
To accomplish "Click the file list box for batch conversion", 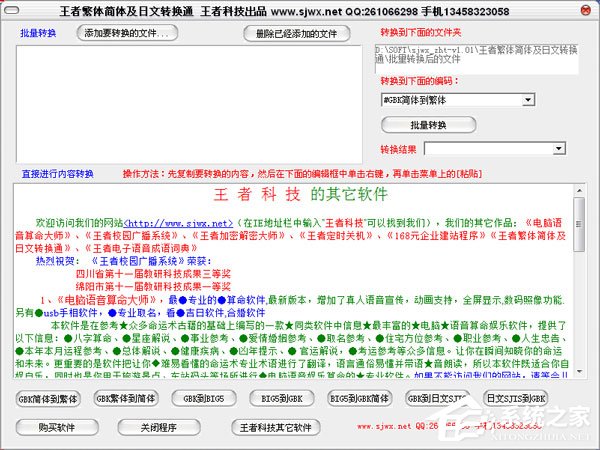I will tap(189, 104).
